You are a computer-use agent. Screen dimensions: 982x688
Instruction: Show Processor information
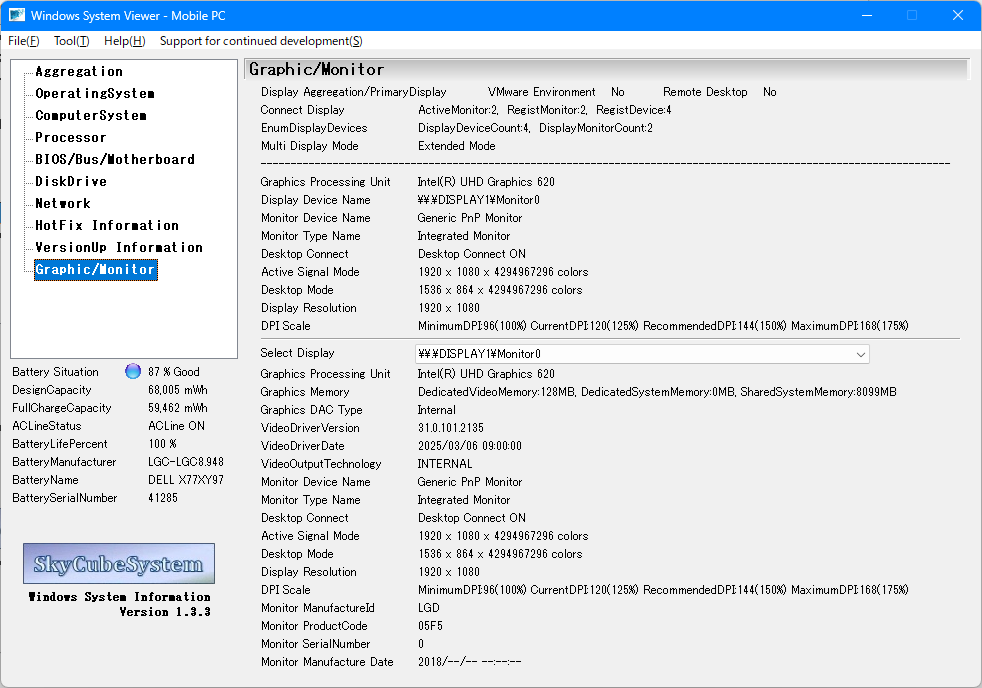71,138
